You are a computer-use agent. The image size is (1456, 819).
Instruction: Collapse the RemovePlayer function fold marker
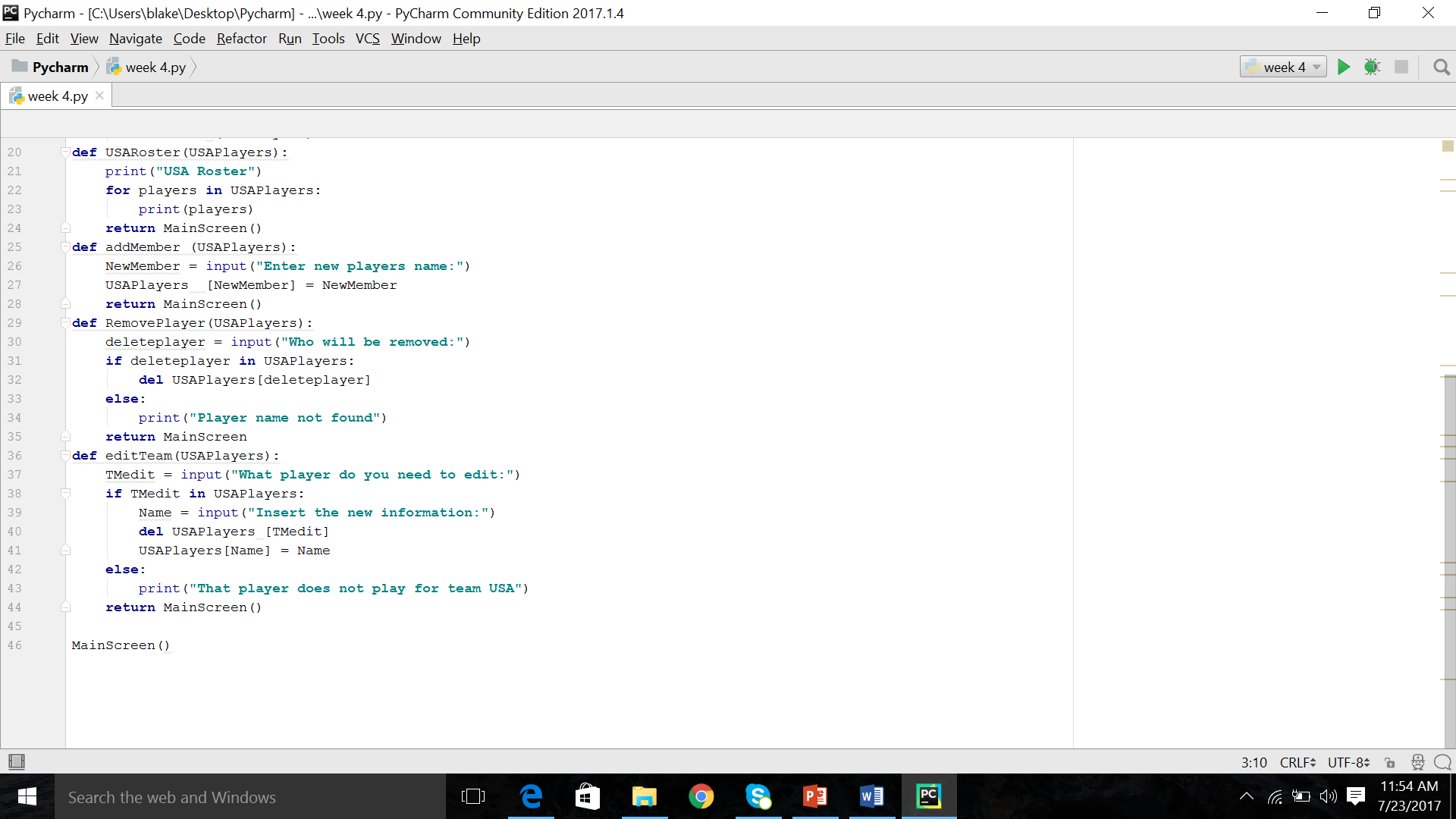click(x=65, y=323)
